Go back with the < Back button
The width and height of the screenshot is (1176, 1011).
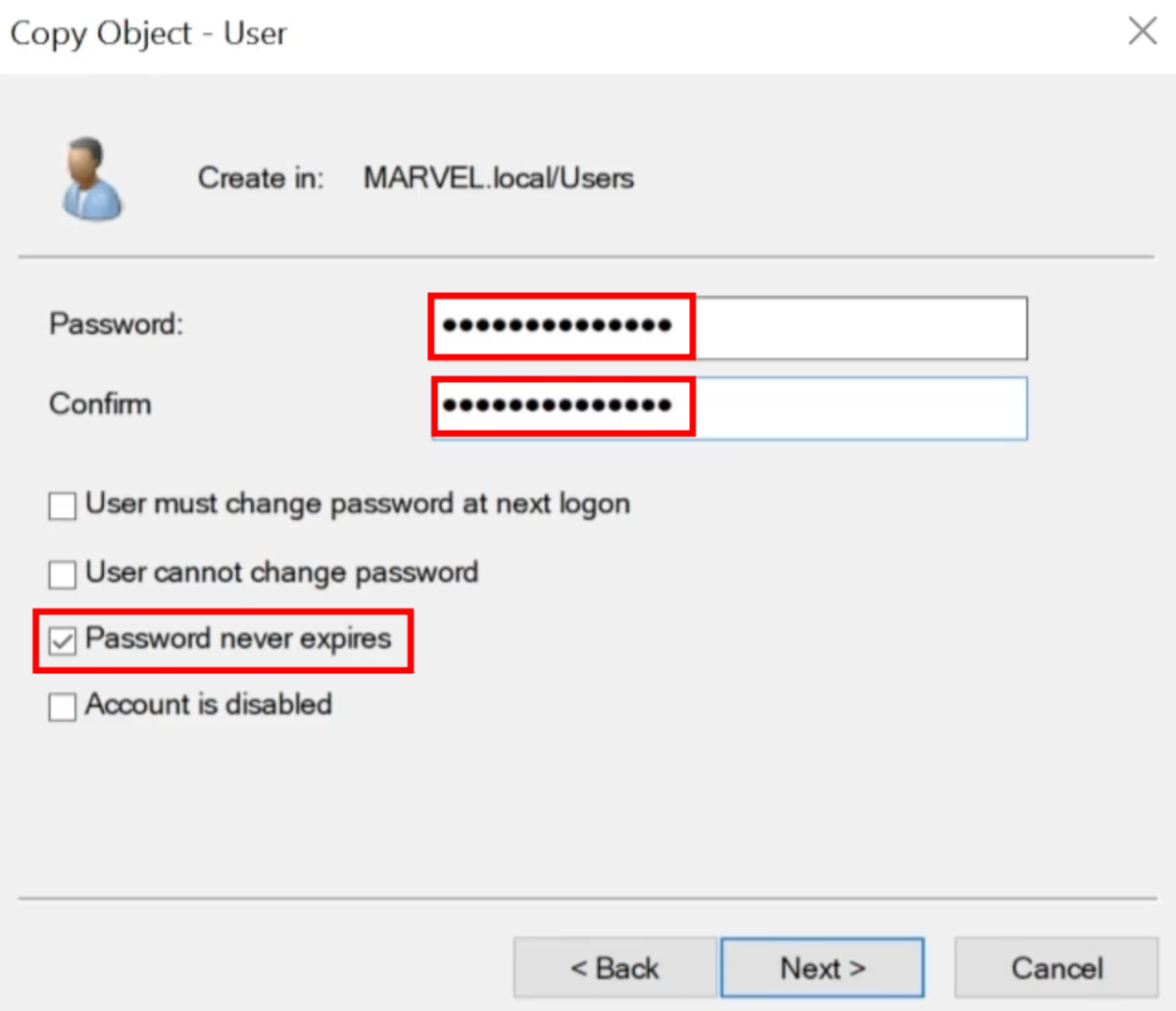(614, 968)
